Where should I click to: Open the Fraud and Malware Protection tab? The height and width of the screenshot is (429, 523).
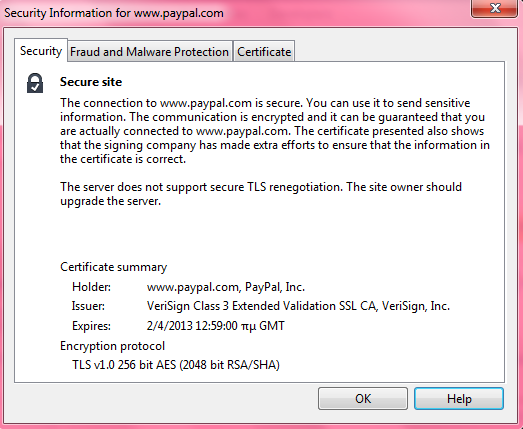(149, 52)
